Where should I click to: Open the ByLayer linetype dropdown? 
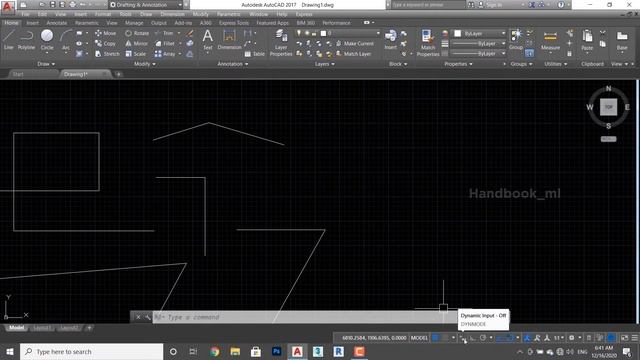pyautogui.click(x=478, y=54)
